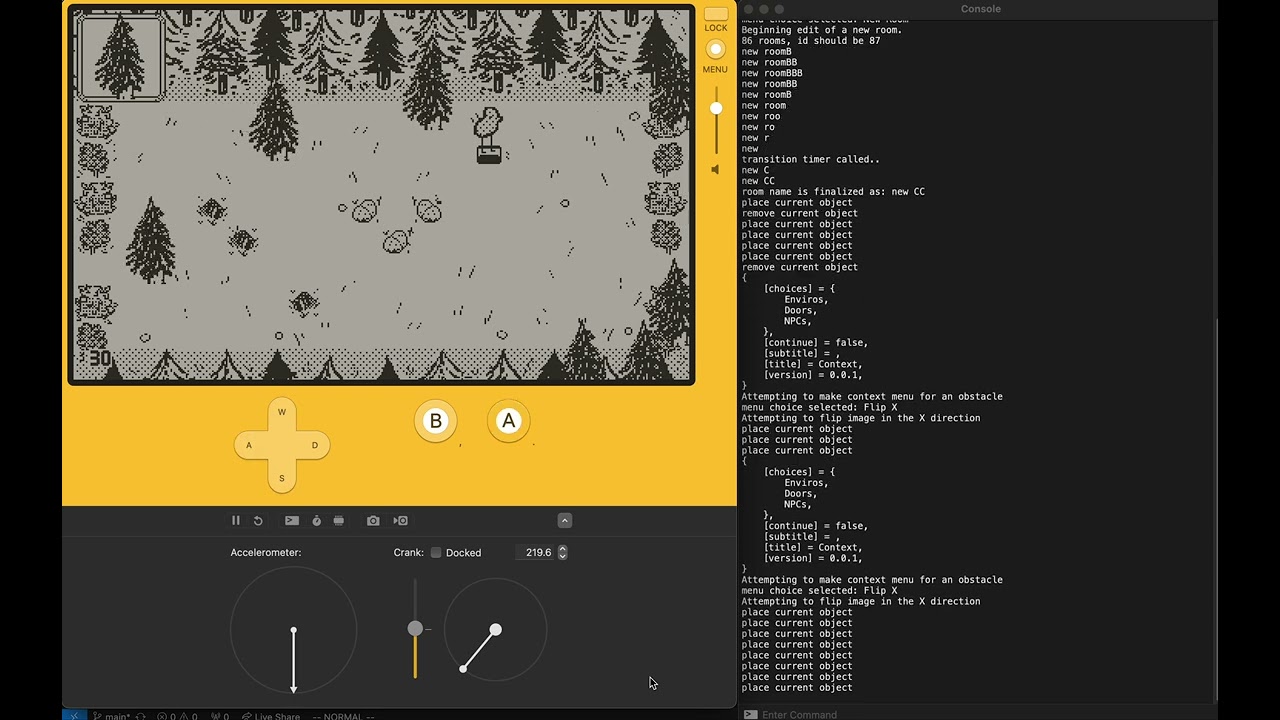Click the restart simulator icon
Screen dimensions: 1280x720
pos(258,521)
